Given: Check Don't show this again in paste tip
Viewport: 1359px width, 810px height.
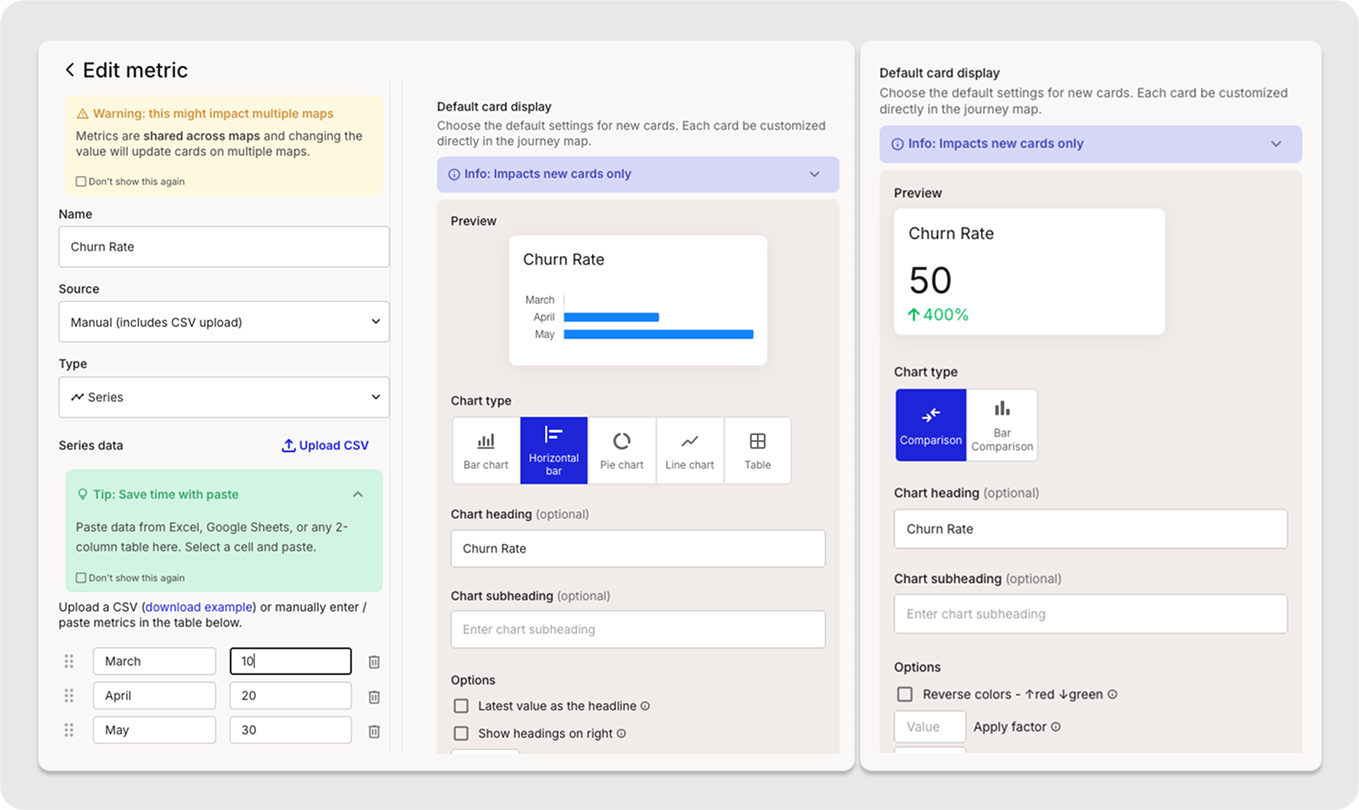Looking at the screenshot, I should (x=81, y=578).
